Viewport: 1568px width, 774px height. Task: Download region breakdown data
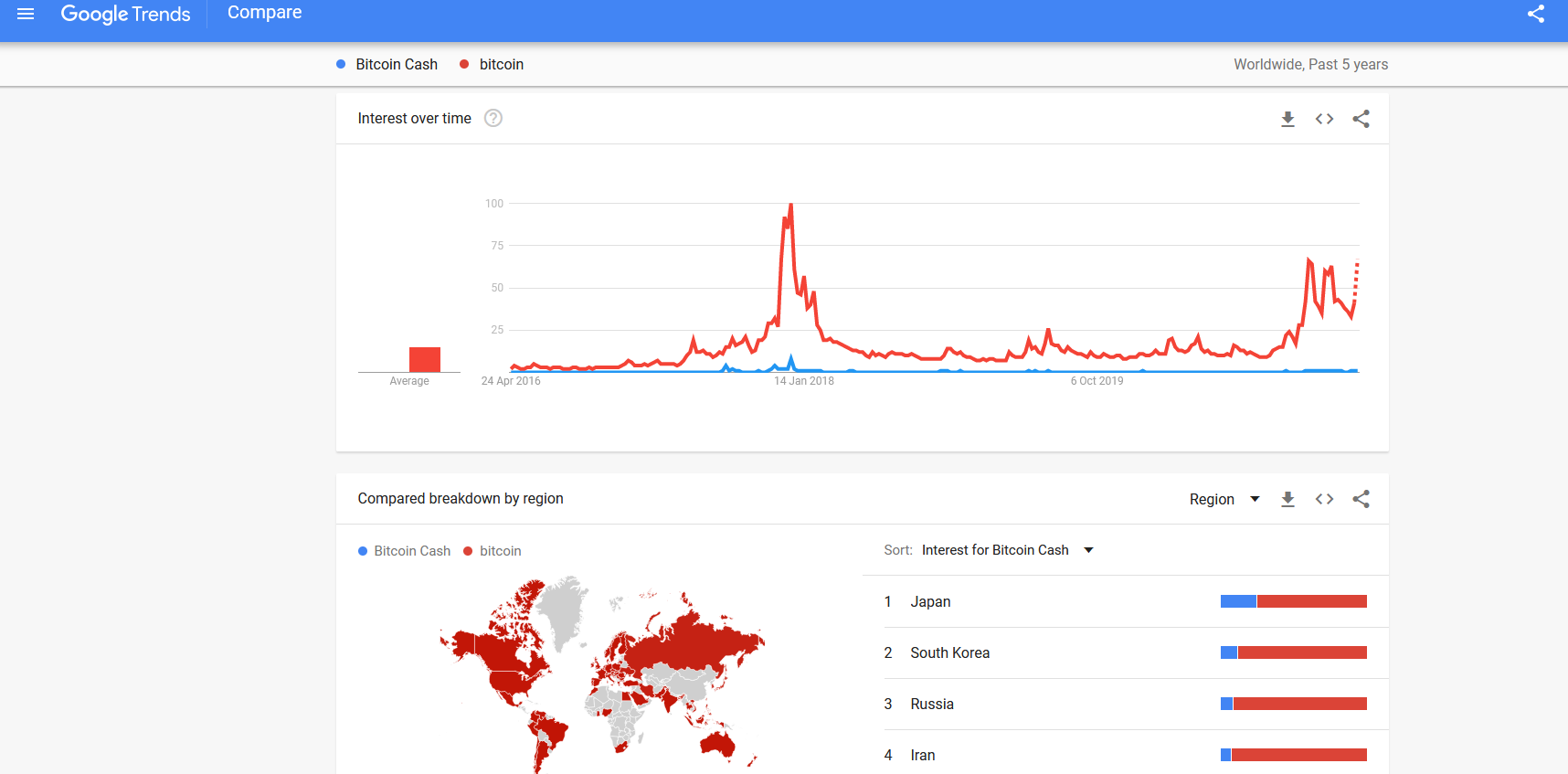(x=1287, y=499)
